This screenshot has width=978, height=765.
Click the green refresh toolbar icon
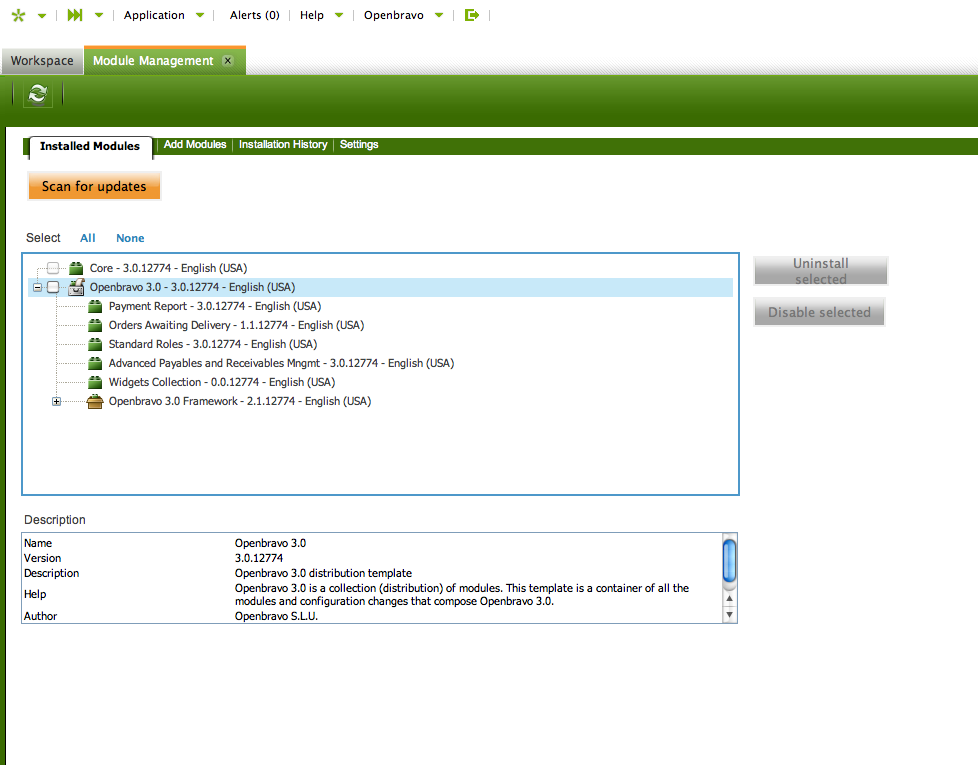[38, 94]
